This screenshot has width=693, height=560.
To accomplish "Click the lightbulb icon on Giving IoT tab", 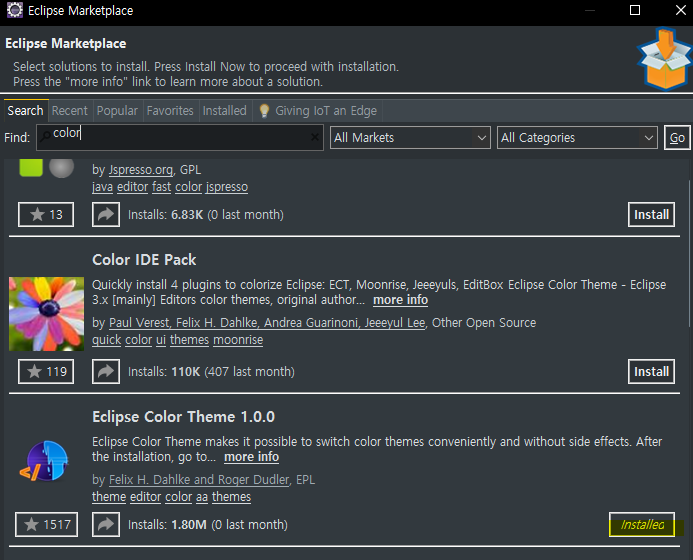I will pos(264,110).
